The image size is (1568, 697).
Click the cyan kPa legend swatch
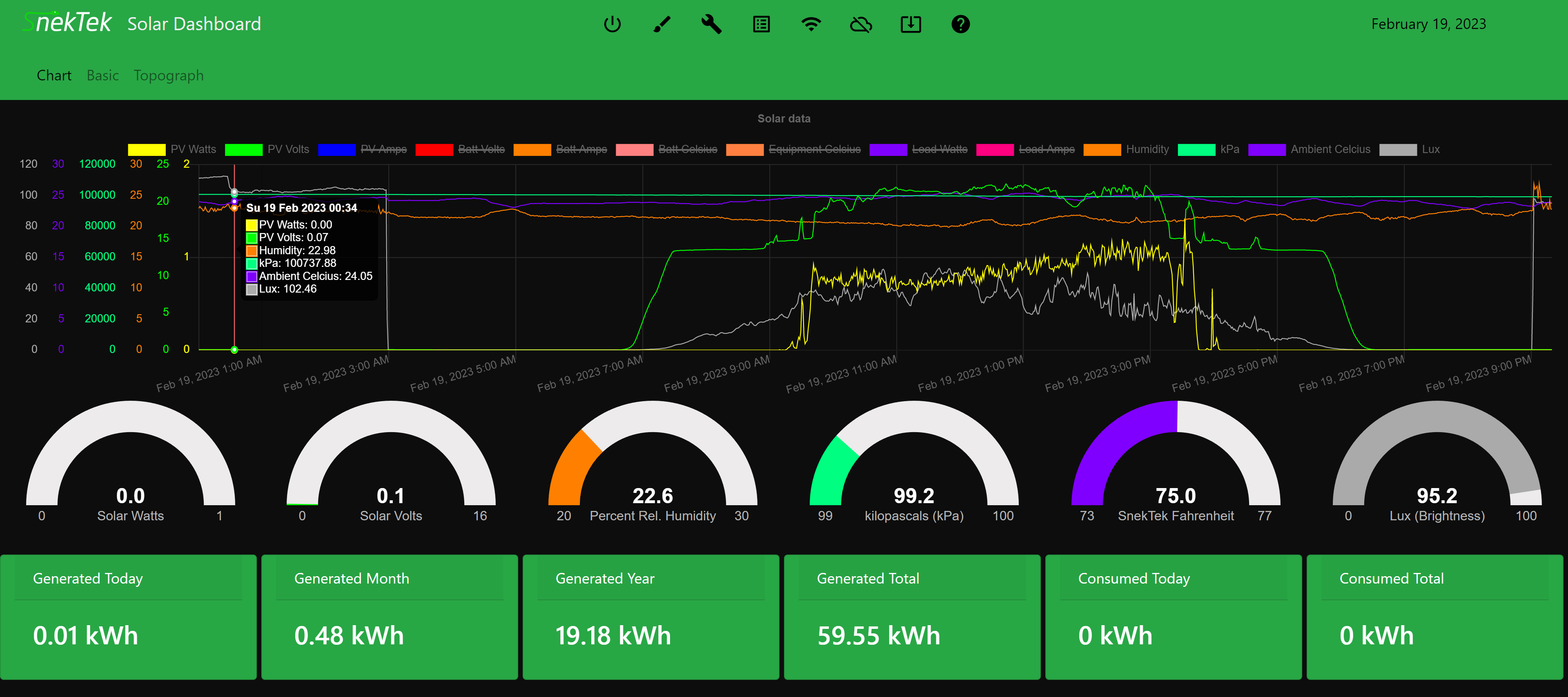pyautogui.click(x=1196, y=150)
